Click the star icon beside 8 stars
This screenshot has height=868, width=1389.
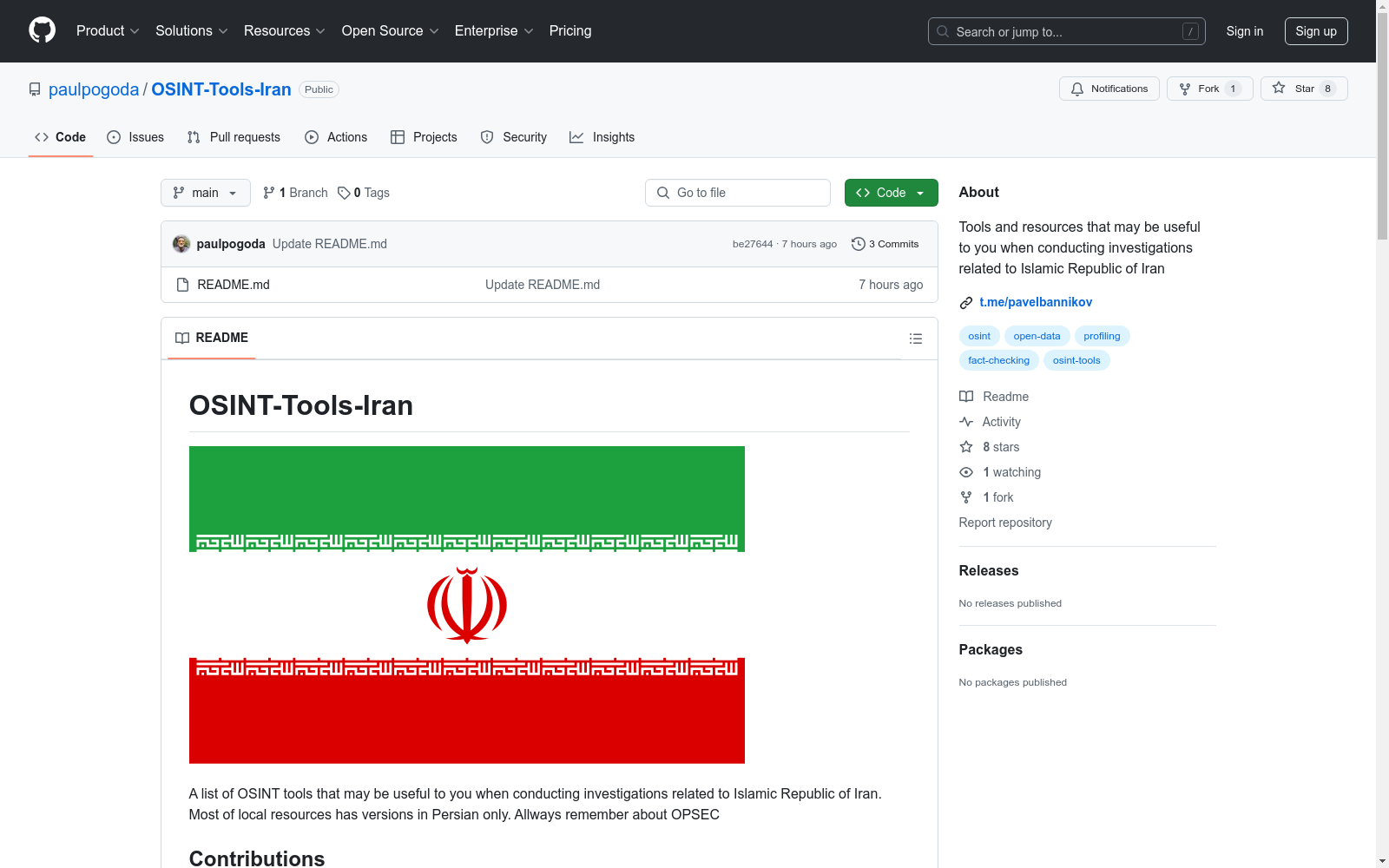tap(966, 447)
